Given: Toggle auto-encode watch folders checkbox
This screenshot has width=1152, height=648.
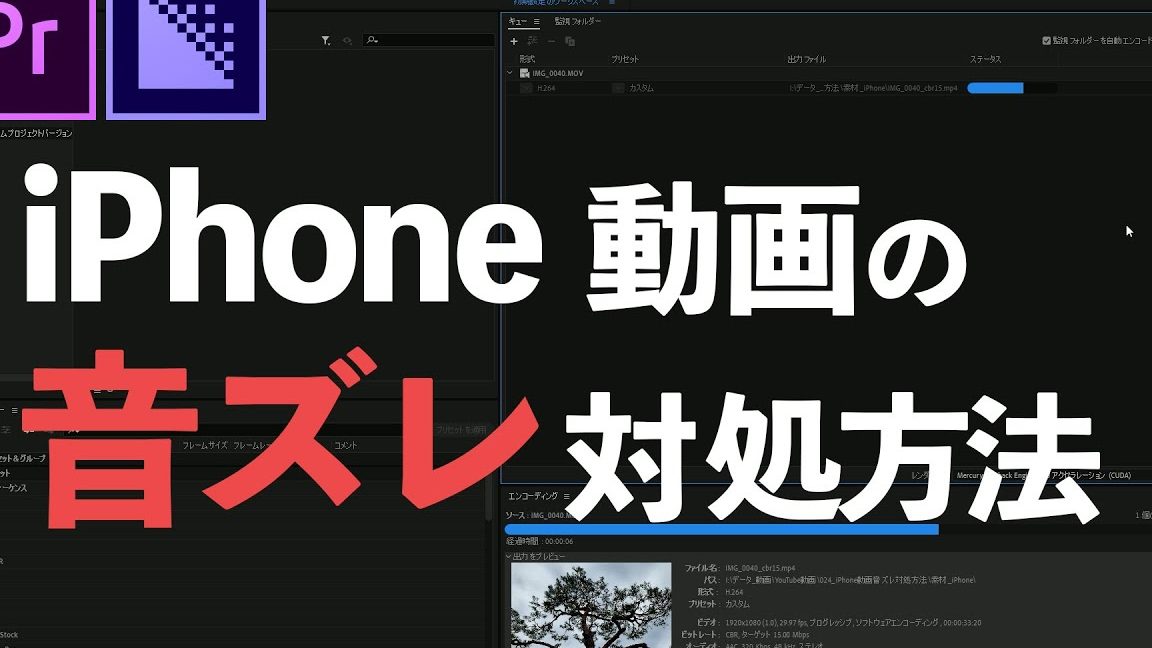Looking at the screenshot, I should 1046,40.
